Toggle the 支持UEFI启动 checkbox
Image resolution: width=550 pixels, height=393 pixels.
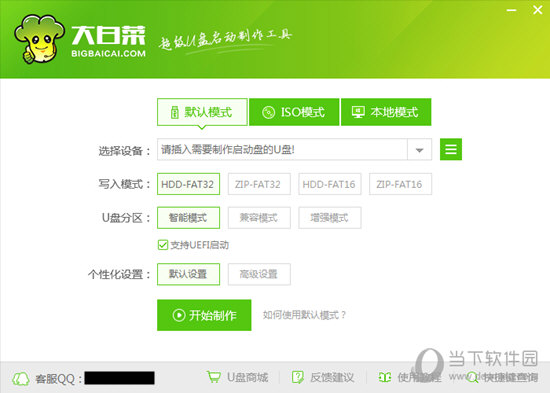pyautogui.click(x=163, y=245)
